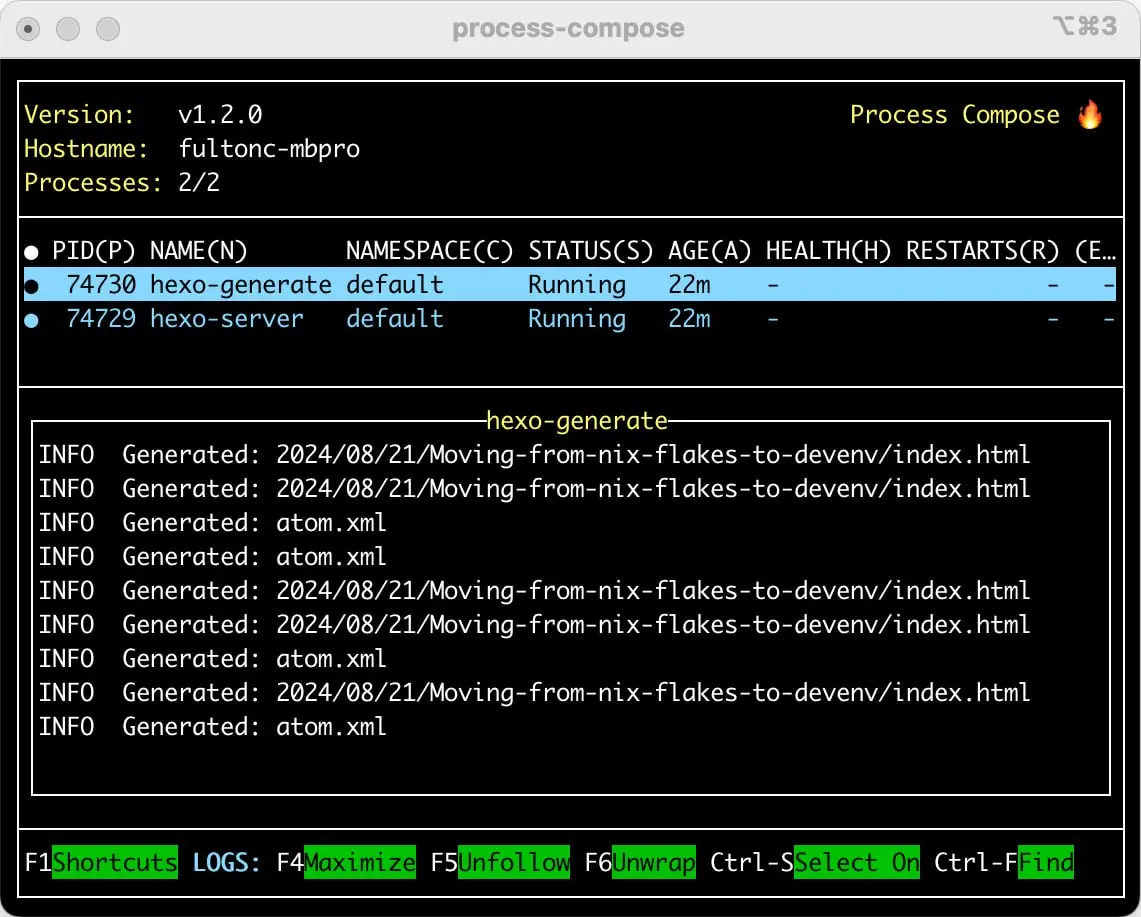Image resolution: width=1141 pixels, height=917 pixels.
Task: Sort by the NAME(N) column header
Action: (199, 251)
